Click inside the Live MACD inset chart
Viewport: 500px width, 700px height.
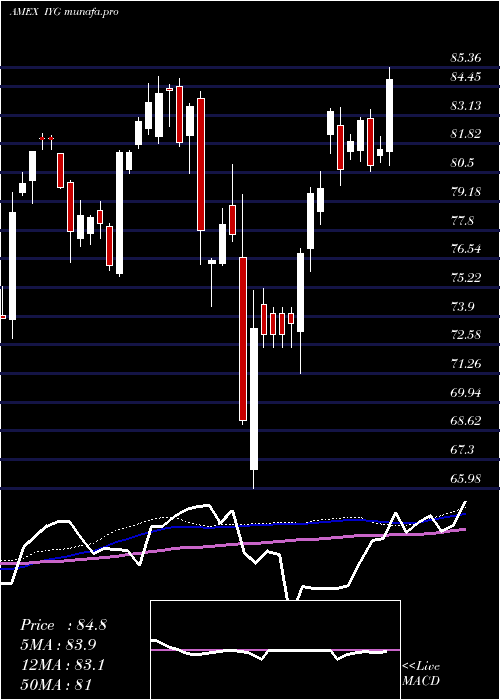coord(275,650)
